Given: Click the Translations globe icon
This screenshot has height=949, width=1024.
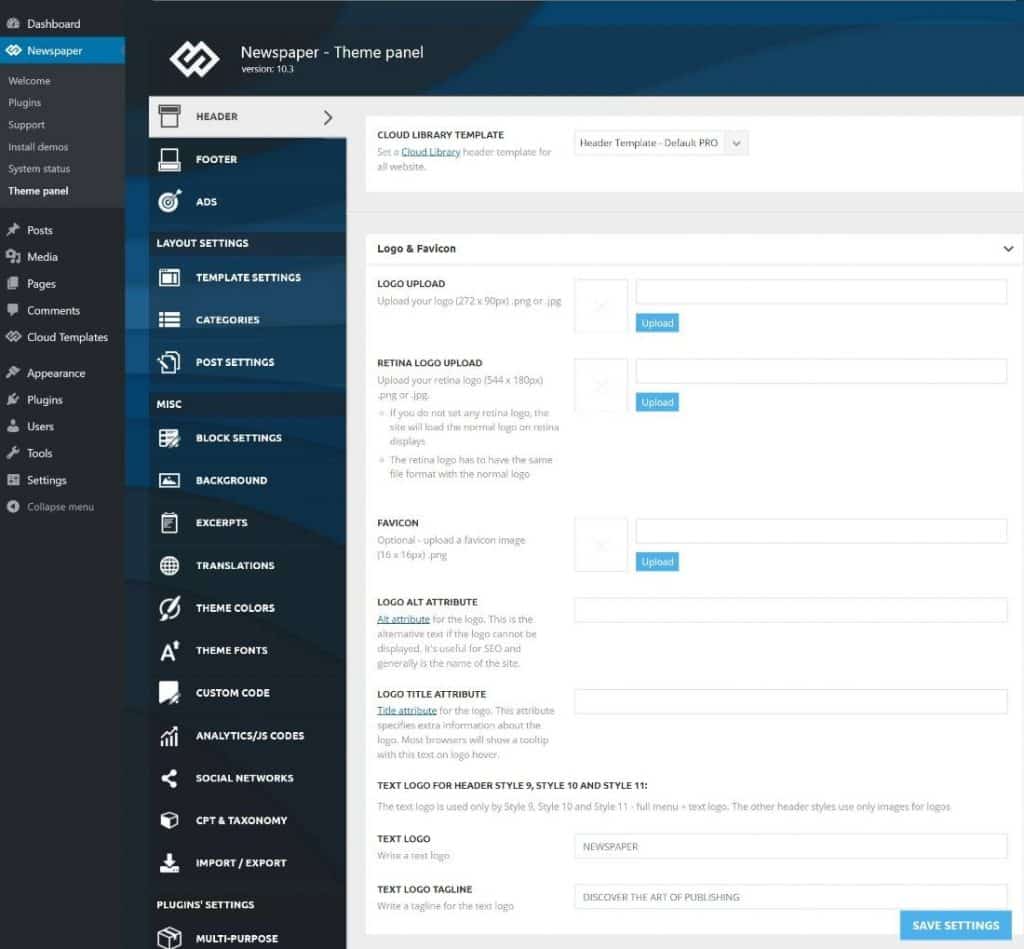Looking at the screenshot, I should coord(169,566).
